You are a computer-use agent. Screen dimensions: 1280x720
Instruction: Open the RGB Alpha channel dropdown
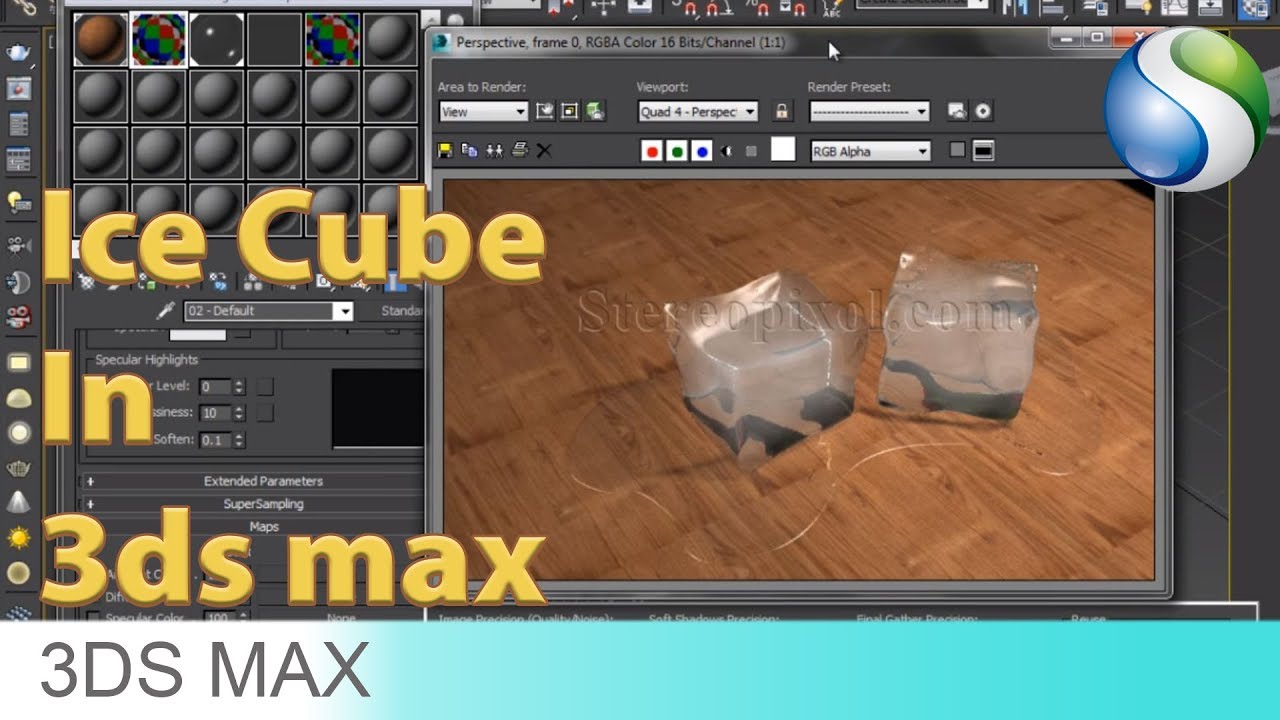pos(870,151)
